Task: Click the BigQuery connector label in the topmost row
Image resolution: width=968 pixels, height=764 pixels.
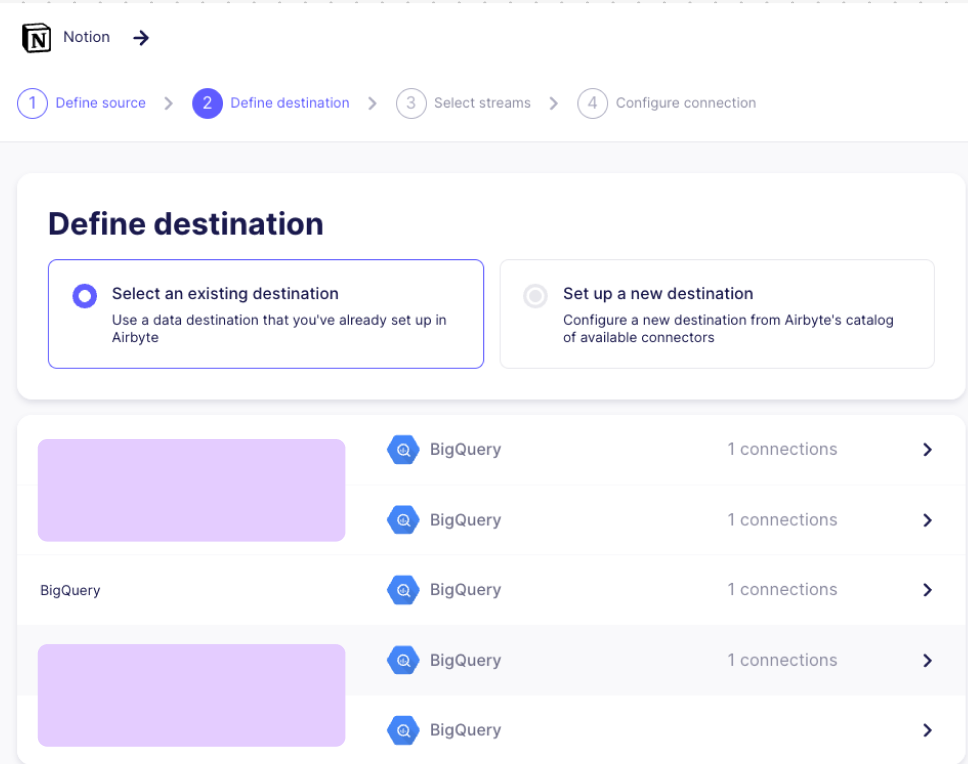Action: tap(465, 450)
